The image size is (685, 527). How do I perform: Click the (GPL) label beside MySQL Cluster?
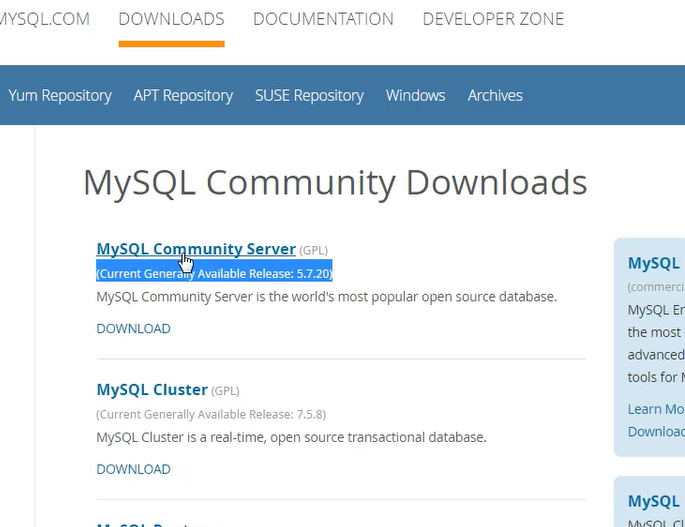click(225, 391)
